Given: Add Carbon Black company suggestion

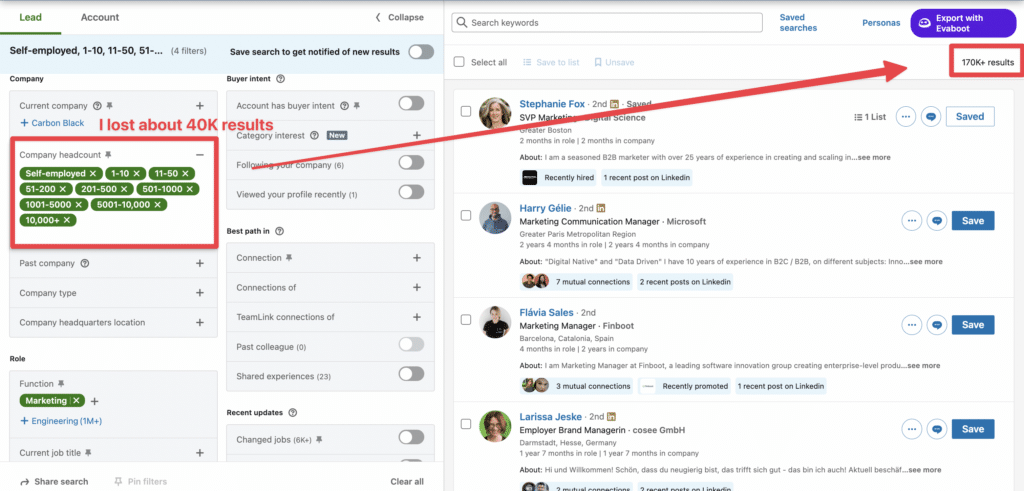Looking at the screenshot, I should point(52,123).
